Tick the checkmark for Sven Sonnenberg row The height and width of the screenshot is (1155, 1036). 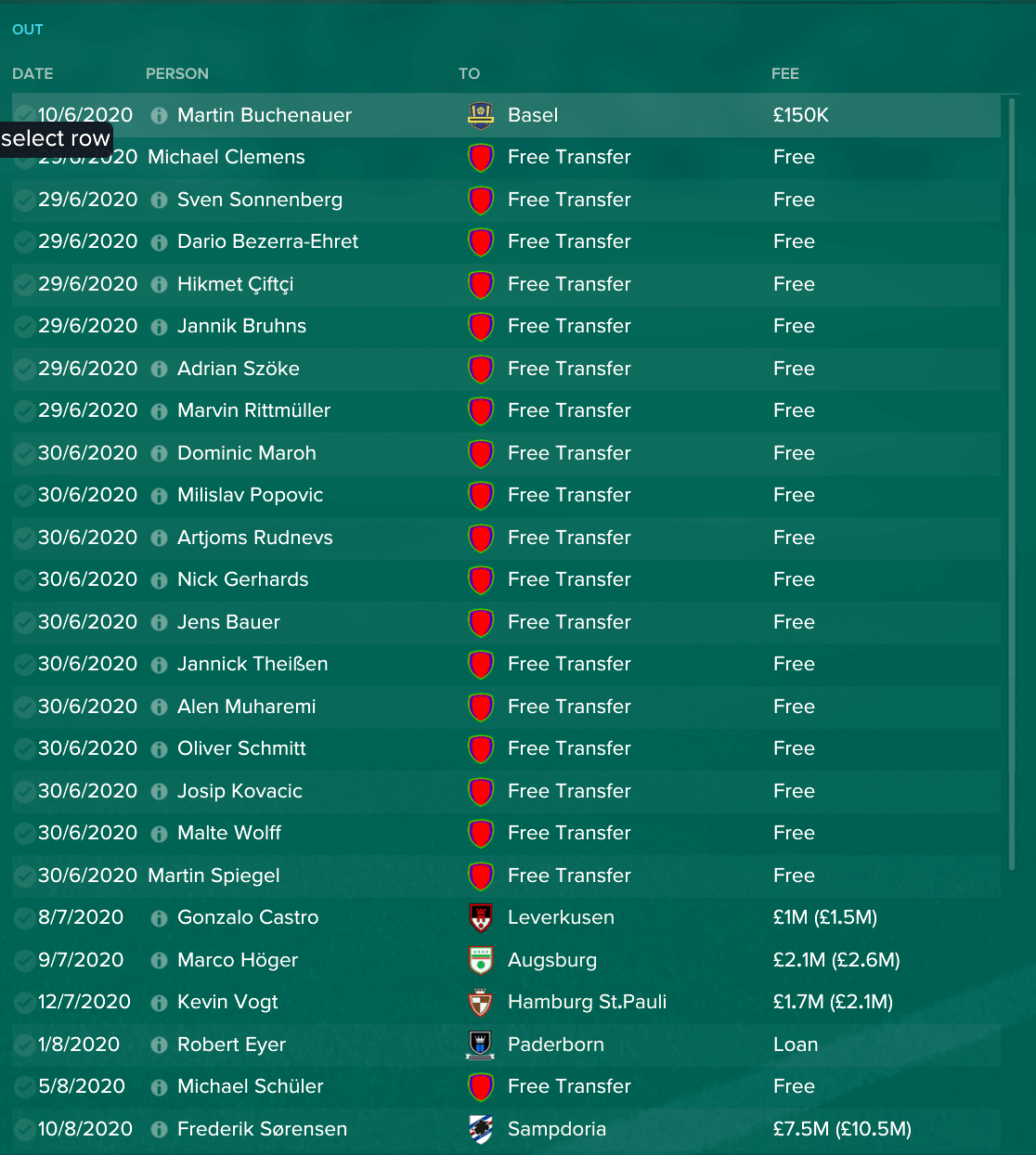(x=24, y=200)
